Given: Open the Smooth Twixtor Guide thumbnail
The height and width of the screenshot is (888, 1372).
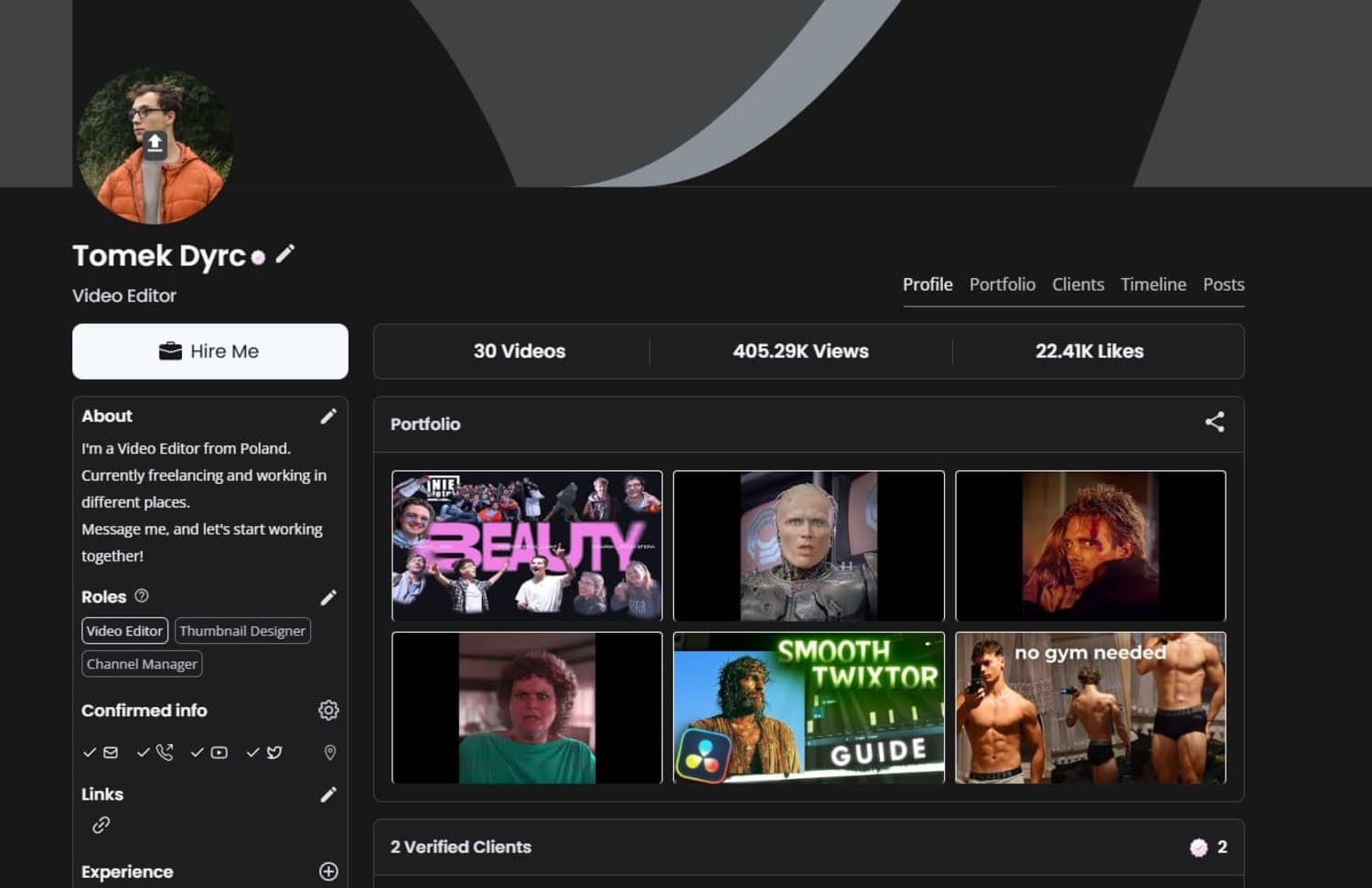Looking at the screenshot, I should tap(809, 708).
